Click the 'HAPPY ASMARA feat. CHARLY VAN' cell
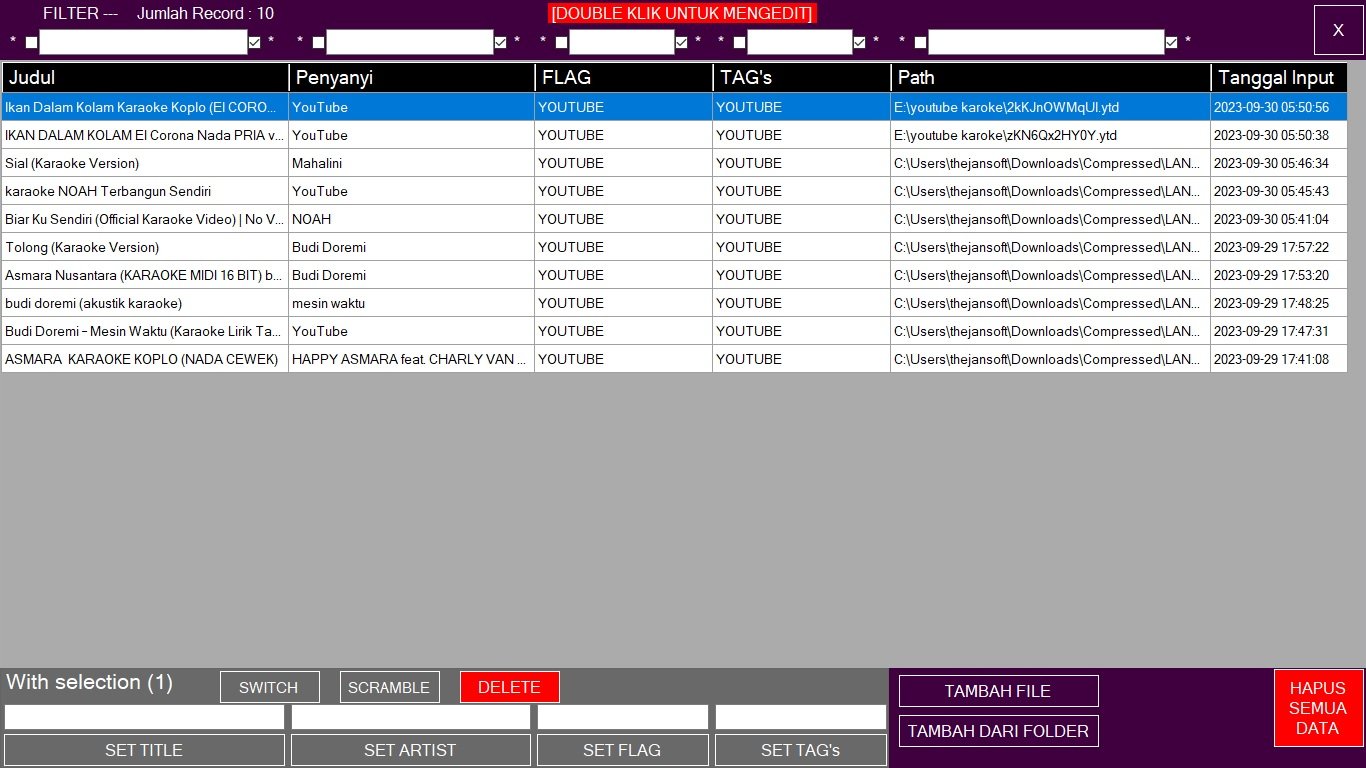Screen dimensions: 1366x768 tap(412, 359)
